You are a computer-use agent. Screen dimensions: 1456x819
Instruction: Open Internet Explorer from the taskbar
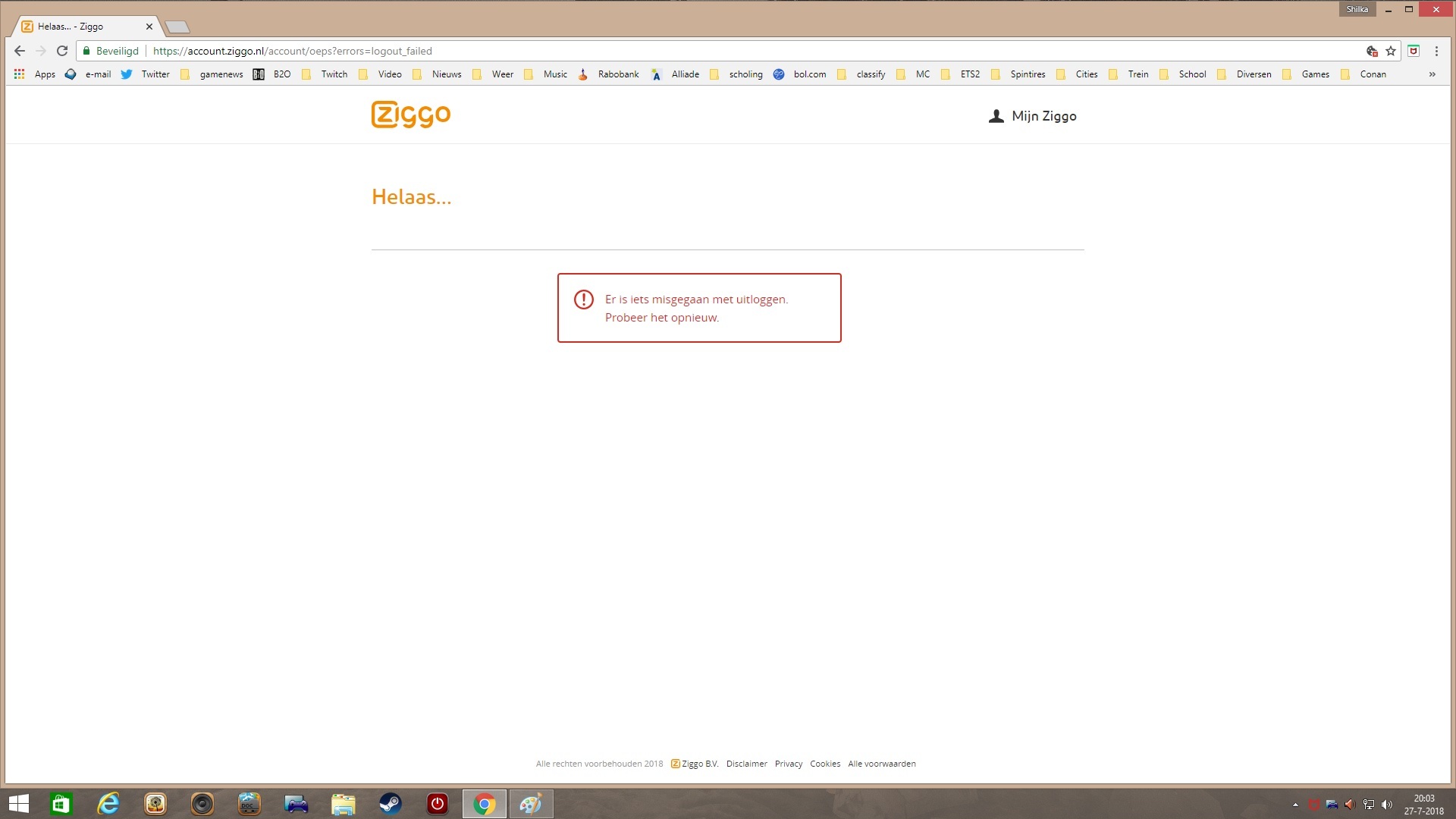(x=108, y=804)
